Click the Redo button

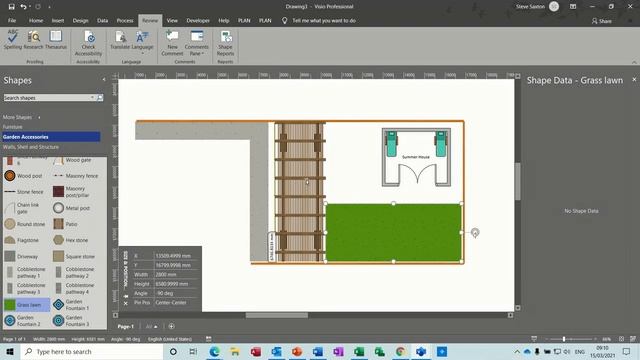38,7
